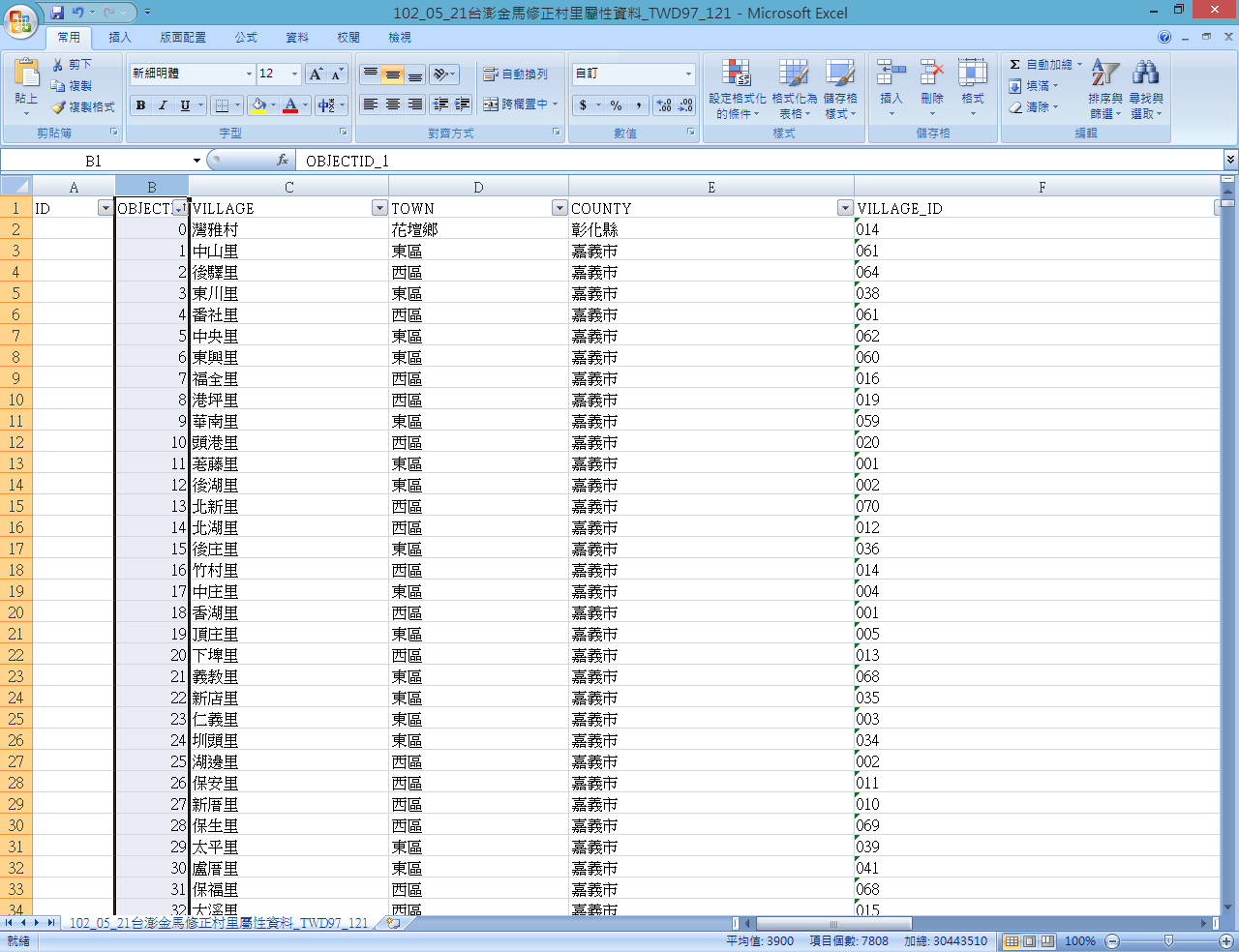Click the Format as Table icon

pyautogui.click(x=794, y=74)
